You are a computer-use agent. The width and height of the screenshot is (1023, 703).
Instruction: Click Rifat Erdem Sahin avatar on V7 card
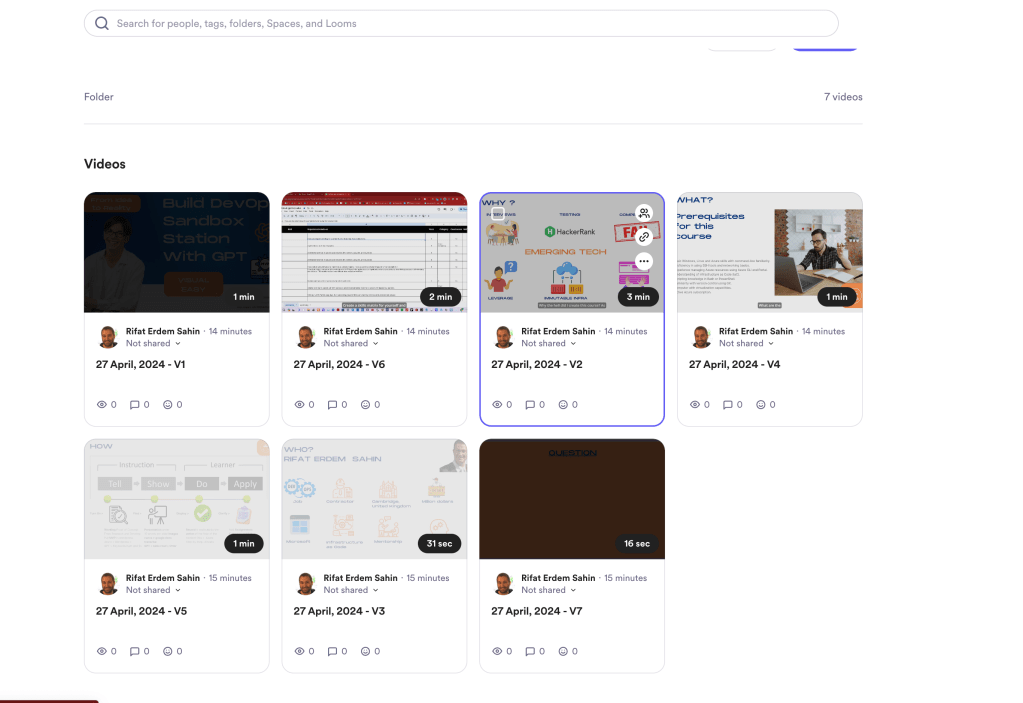point(504,583)
